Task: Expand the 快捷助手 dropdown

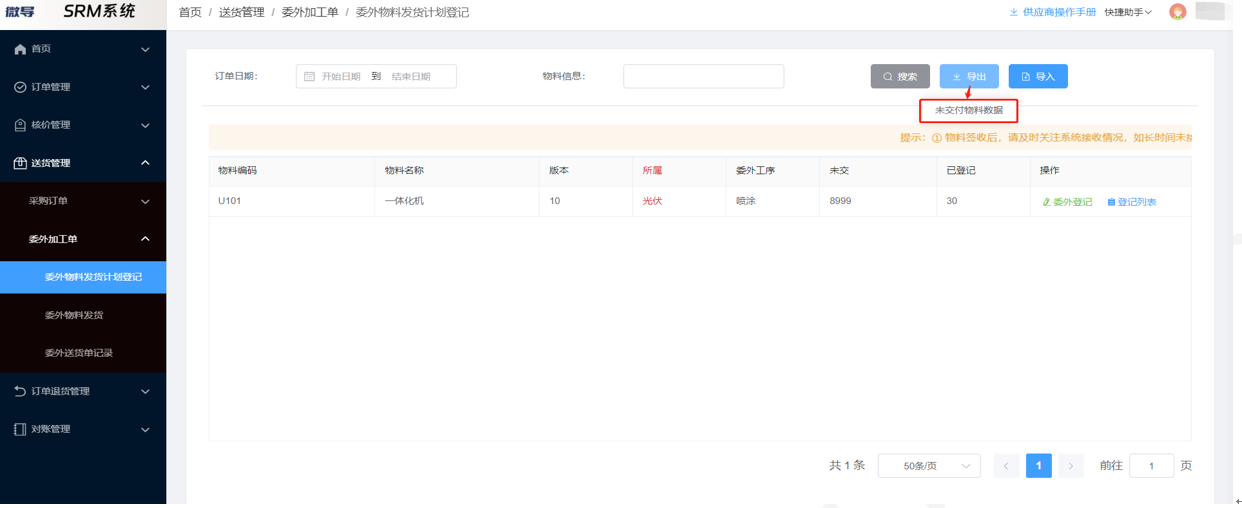Action: point(1127,12)
